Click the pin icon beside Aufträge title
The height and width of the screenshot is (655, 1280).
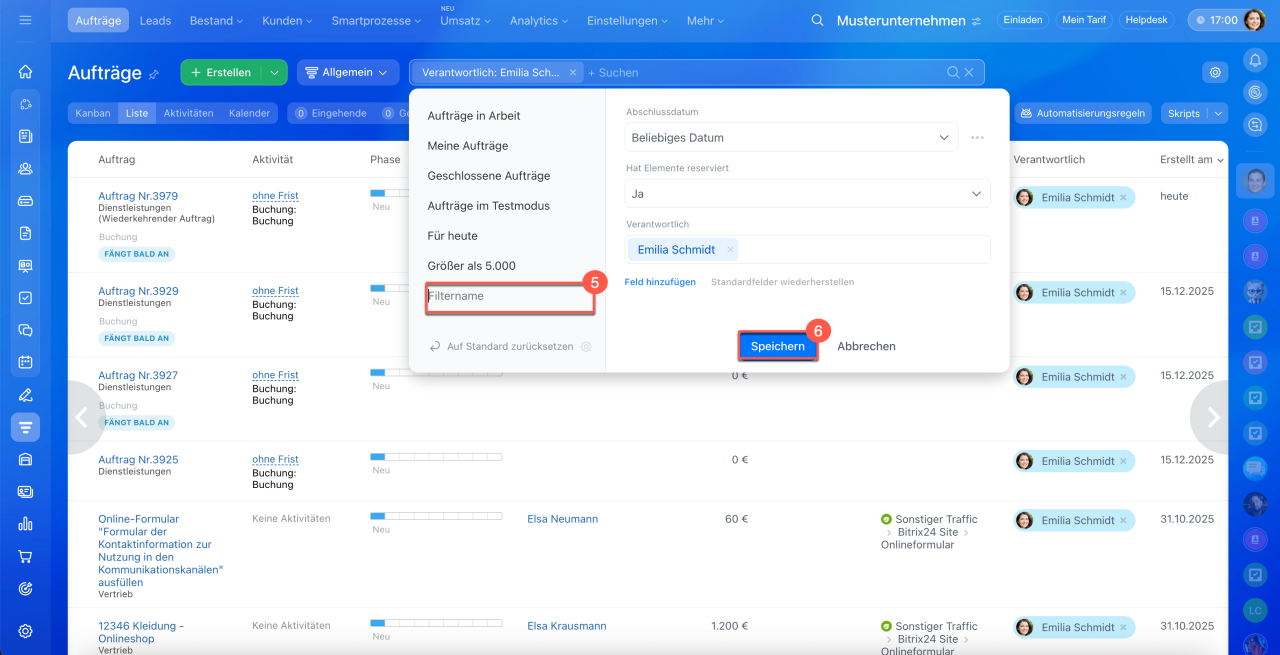coord(154,74)
